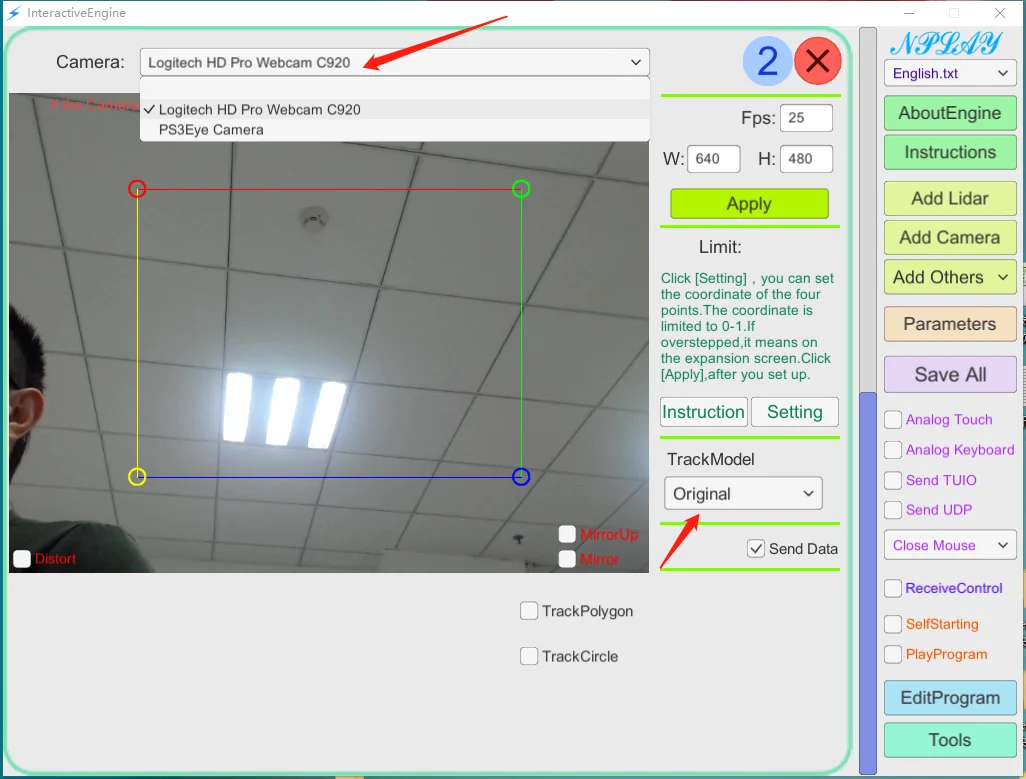Click the red X close camera panel icon
Screen dimensions: 1026x779
tap(817, 61)
